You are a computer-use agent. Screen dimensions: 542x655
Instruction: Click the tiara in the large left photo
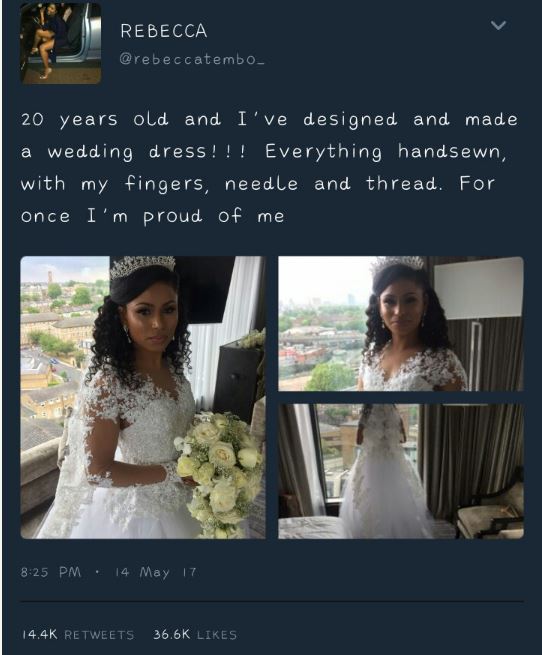[x=142, y=267]
